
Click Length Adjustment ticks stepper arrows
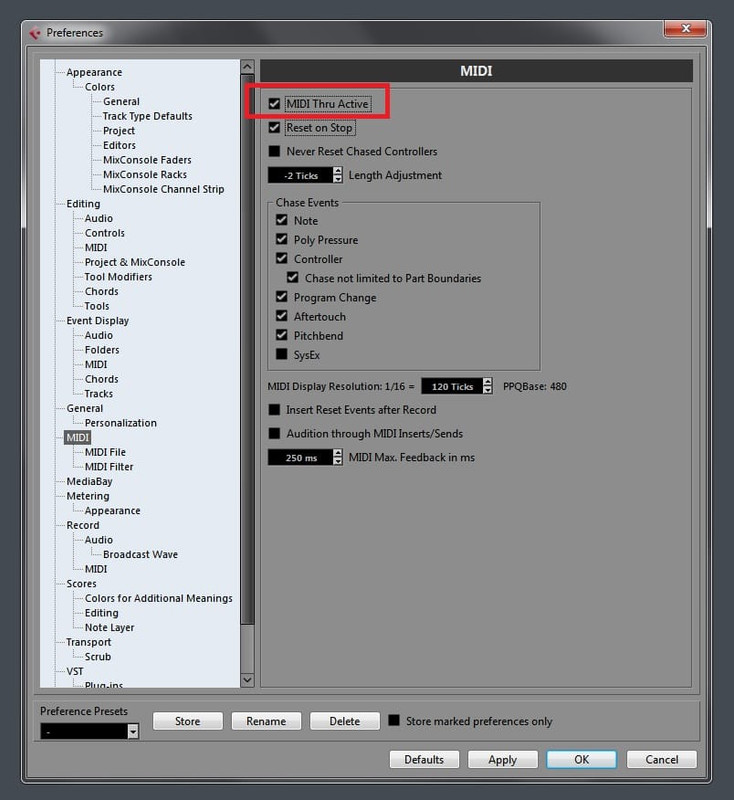(338, 175)
